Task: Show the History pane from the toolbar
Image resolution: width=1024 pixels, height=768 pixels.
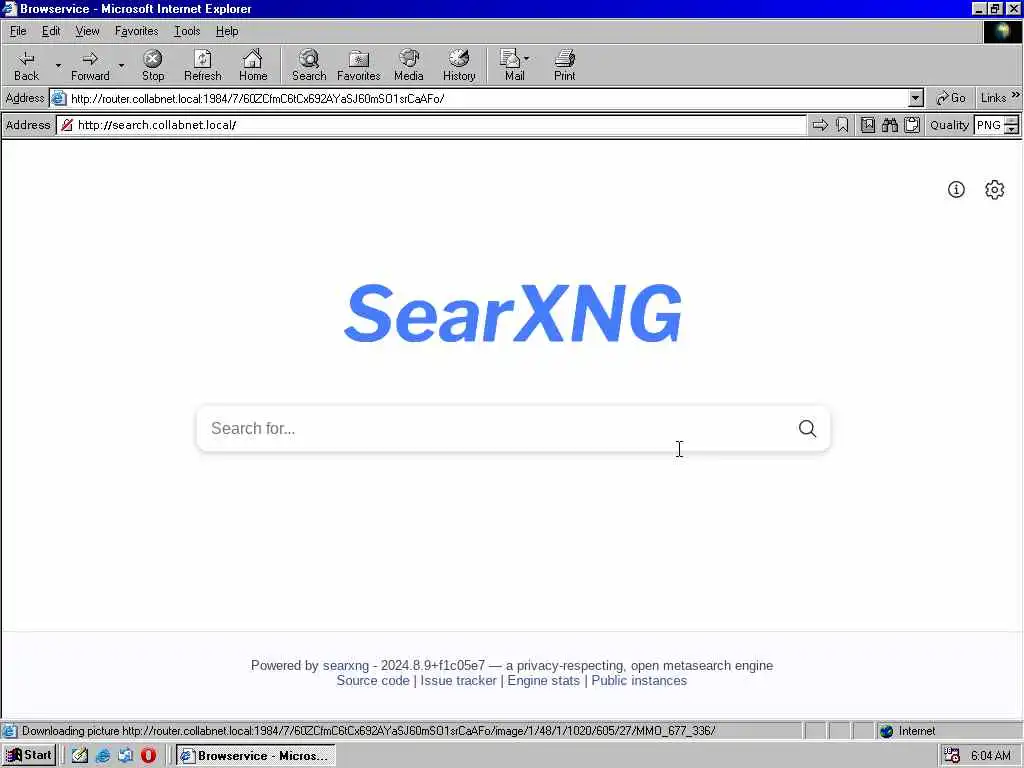Action: pos(459,66)
